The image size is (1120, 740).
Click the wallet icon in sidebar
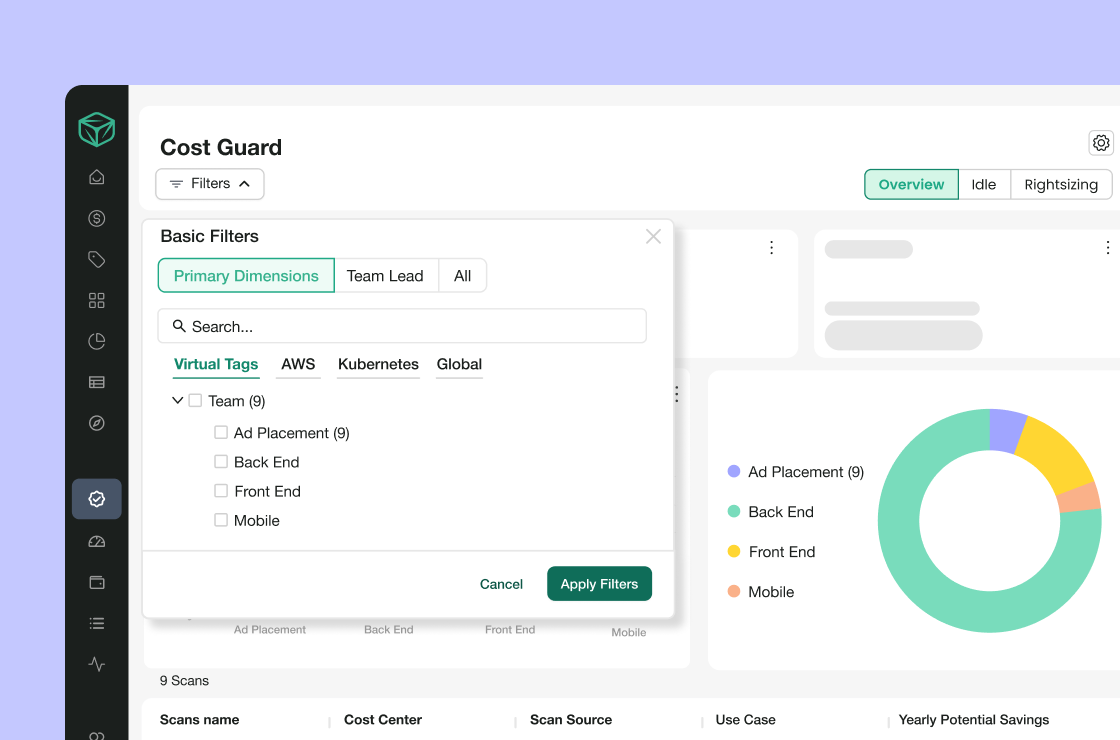click(x=97, y=582)
